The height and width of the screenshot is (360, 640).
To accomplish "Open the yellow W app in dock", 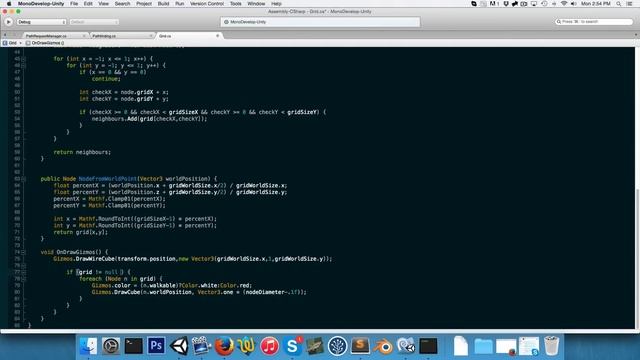I will click(x=247, y=346).
